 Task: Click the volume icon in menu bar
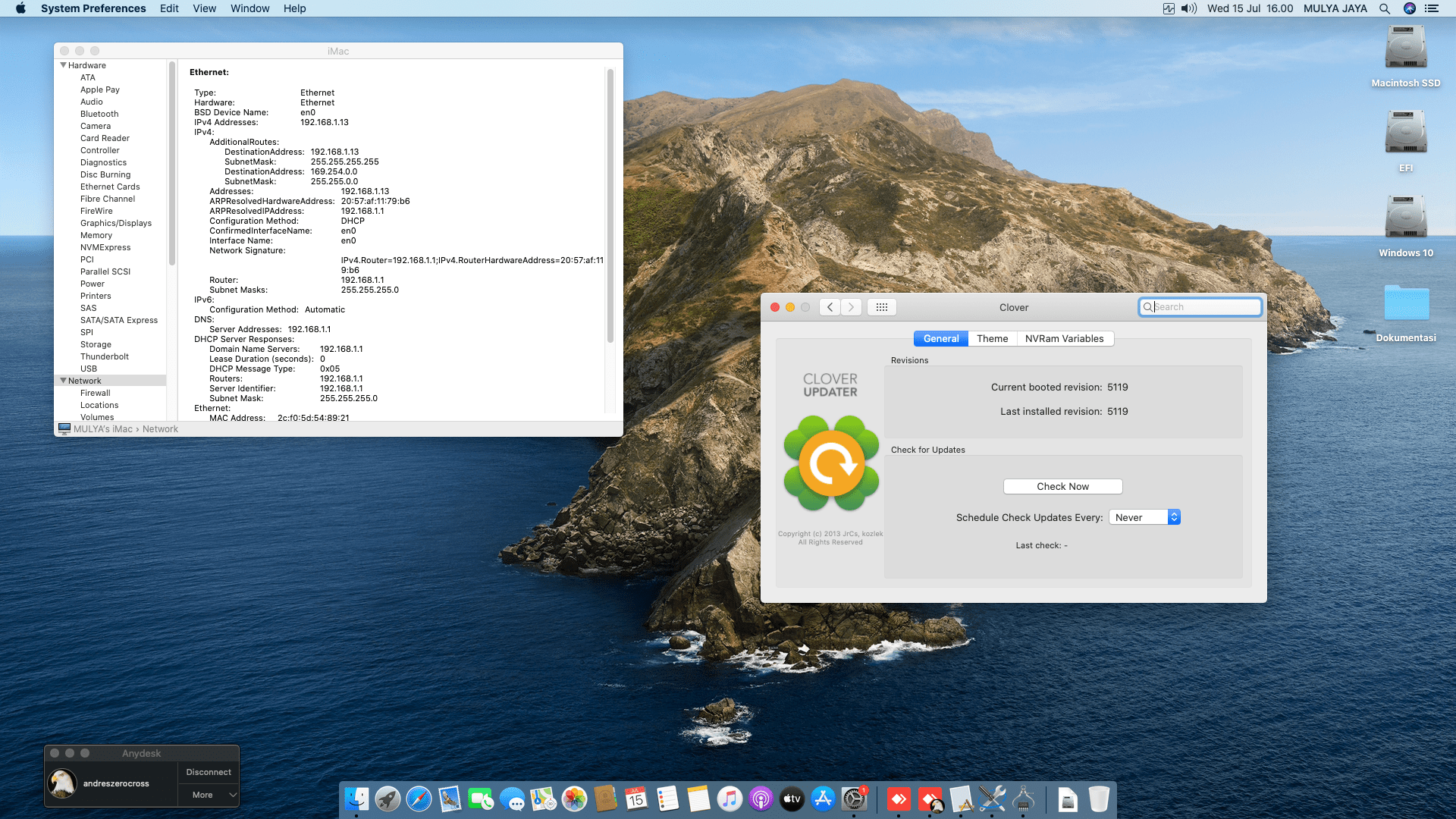pos(1189,8)
